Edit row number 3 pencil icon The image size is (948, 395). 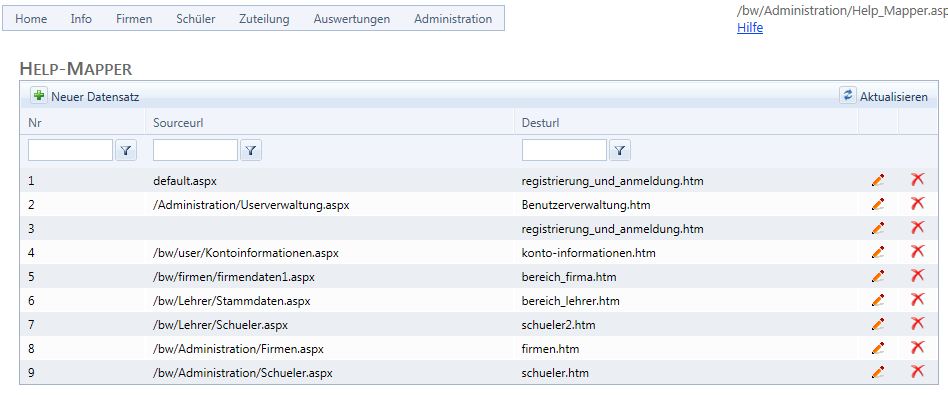pos(878,229)
